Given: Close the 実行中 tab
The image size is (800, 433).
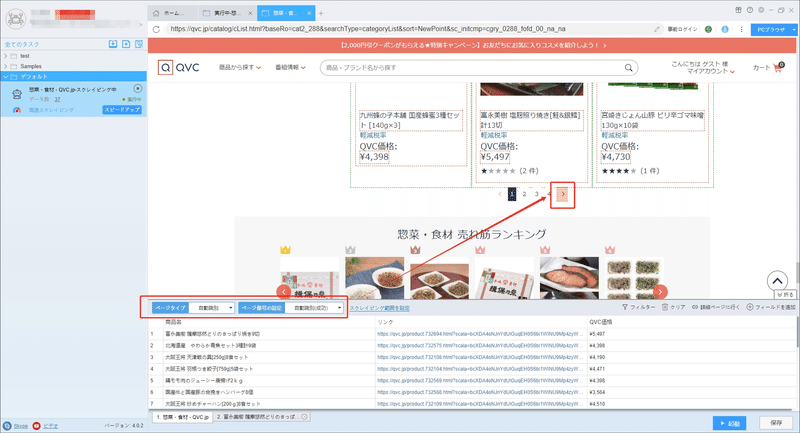Looking at the screenshot, I should pyautogui.click(x=250, y=13).
